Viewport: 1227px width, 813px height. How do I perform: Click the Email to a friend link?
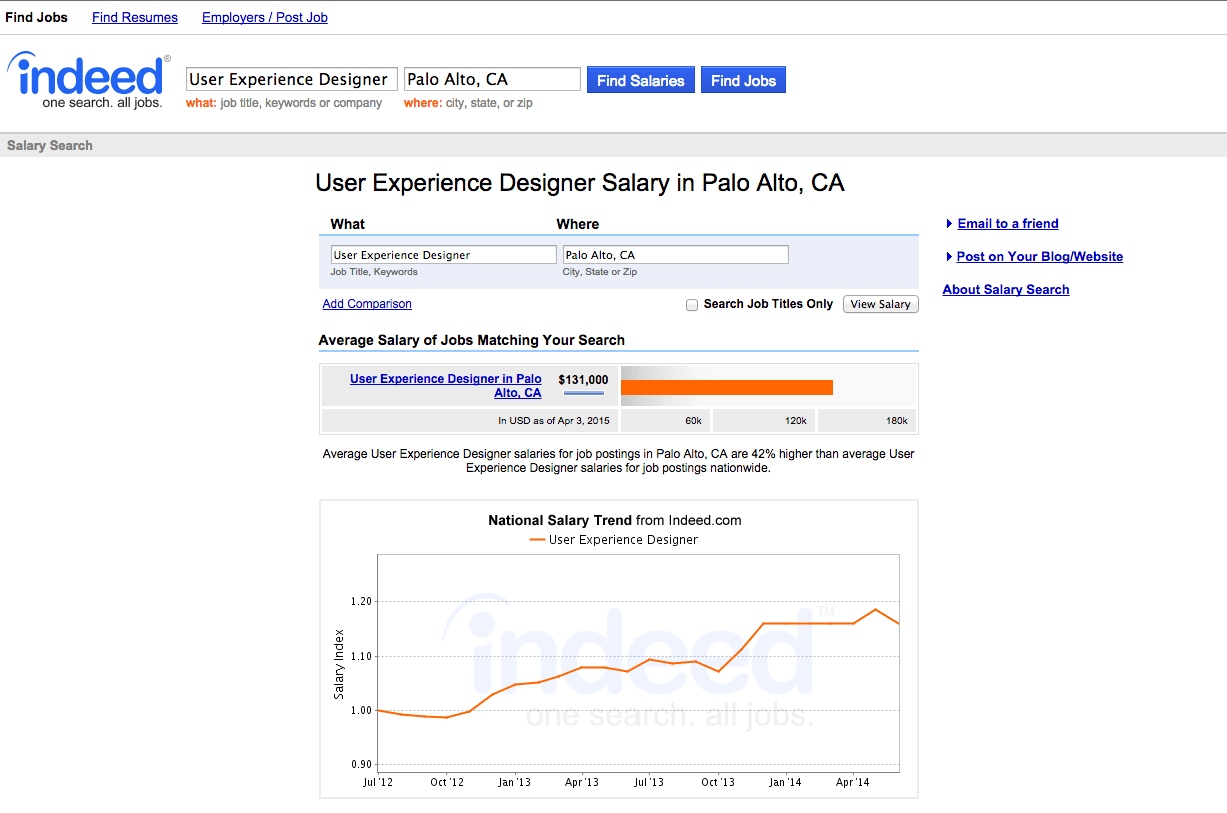click(1008, 224)
